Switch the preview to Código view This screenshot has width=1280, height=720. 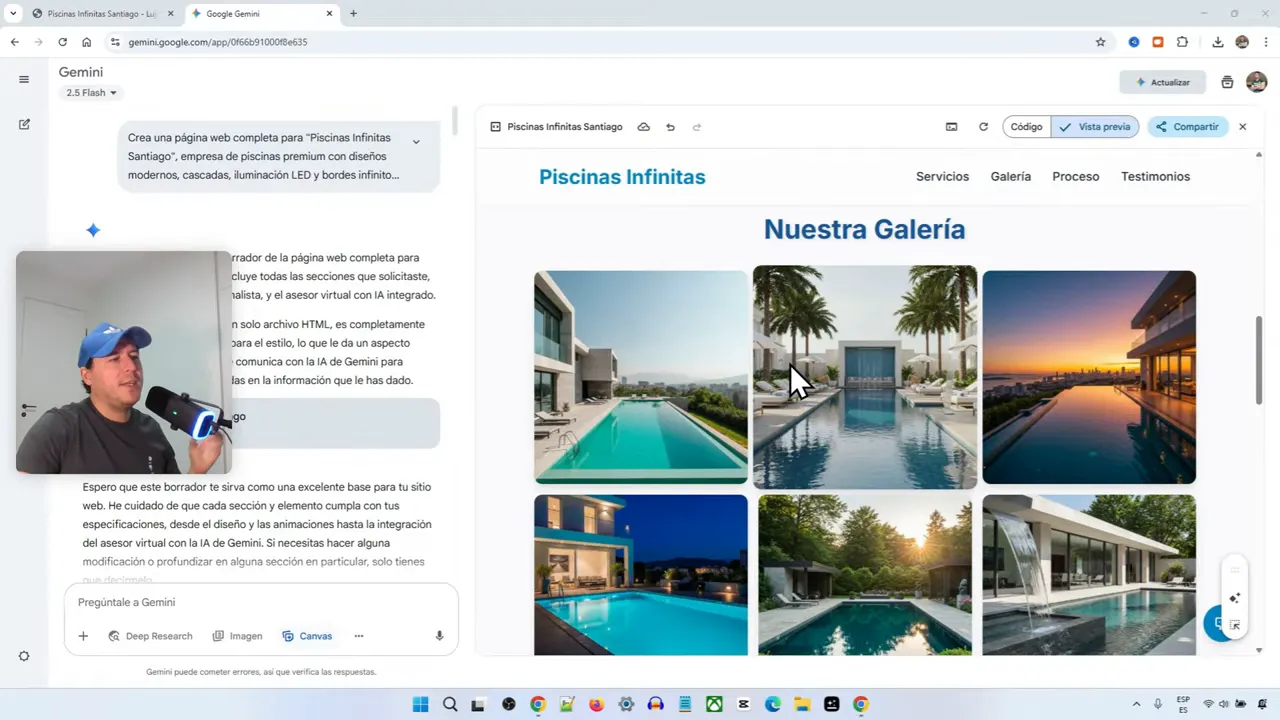point(1026,127)
